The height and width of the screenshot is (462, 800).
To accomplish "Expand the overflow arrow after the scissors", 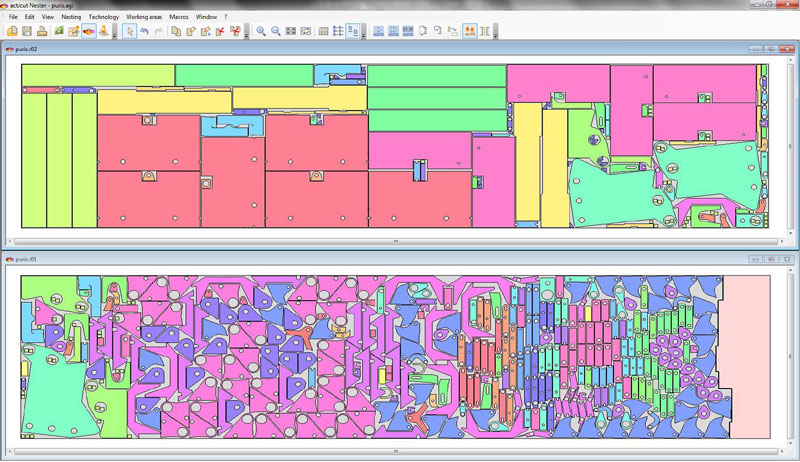I will (x=246, y=32).
